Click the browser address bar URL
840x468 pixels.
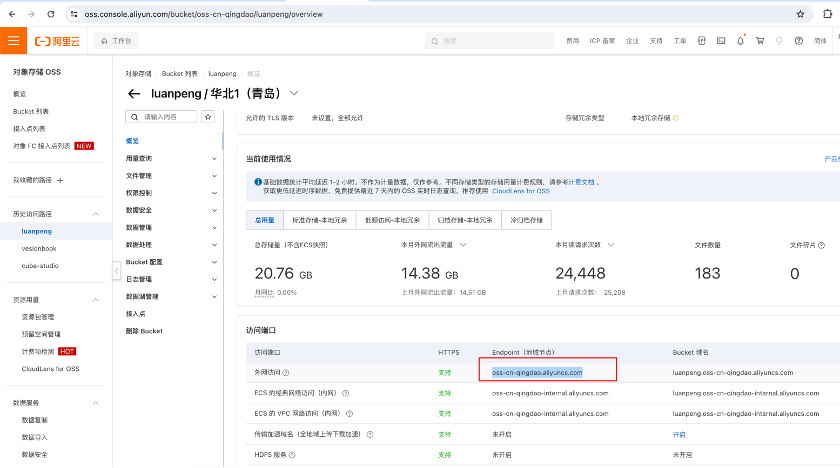click(204, 14)
